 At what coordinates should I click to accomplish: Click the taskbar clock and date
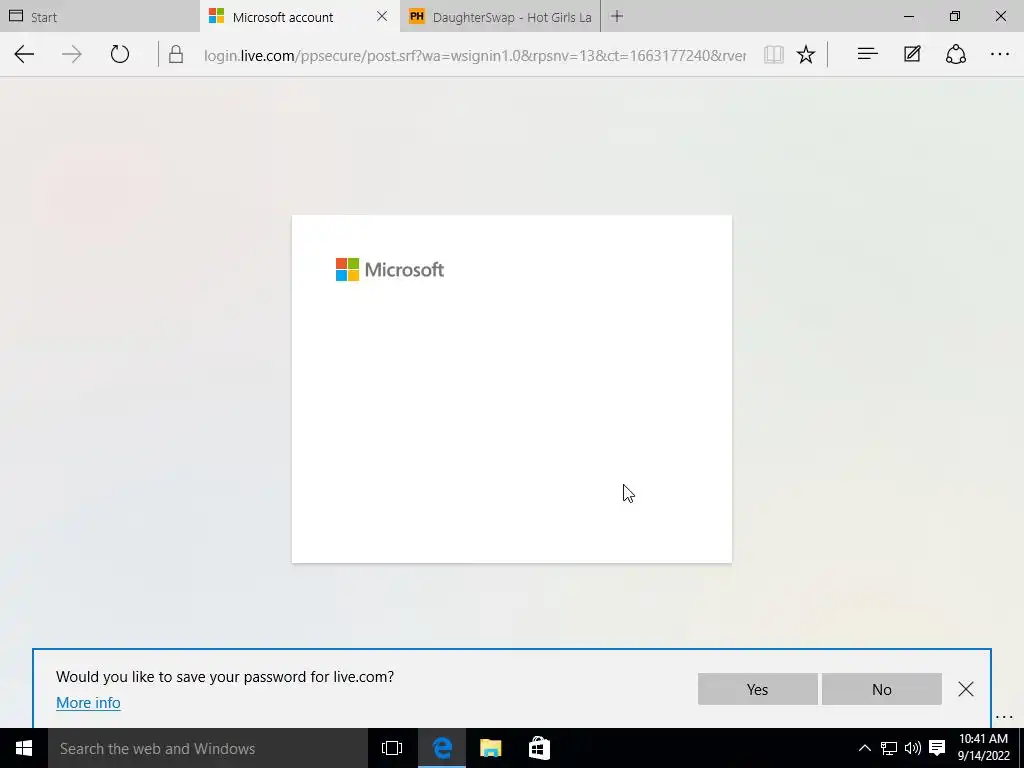[x=984, y=748]
